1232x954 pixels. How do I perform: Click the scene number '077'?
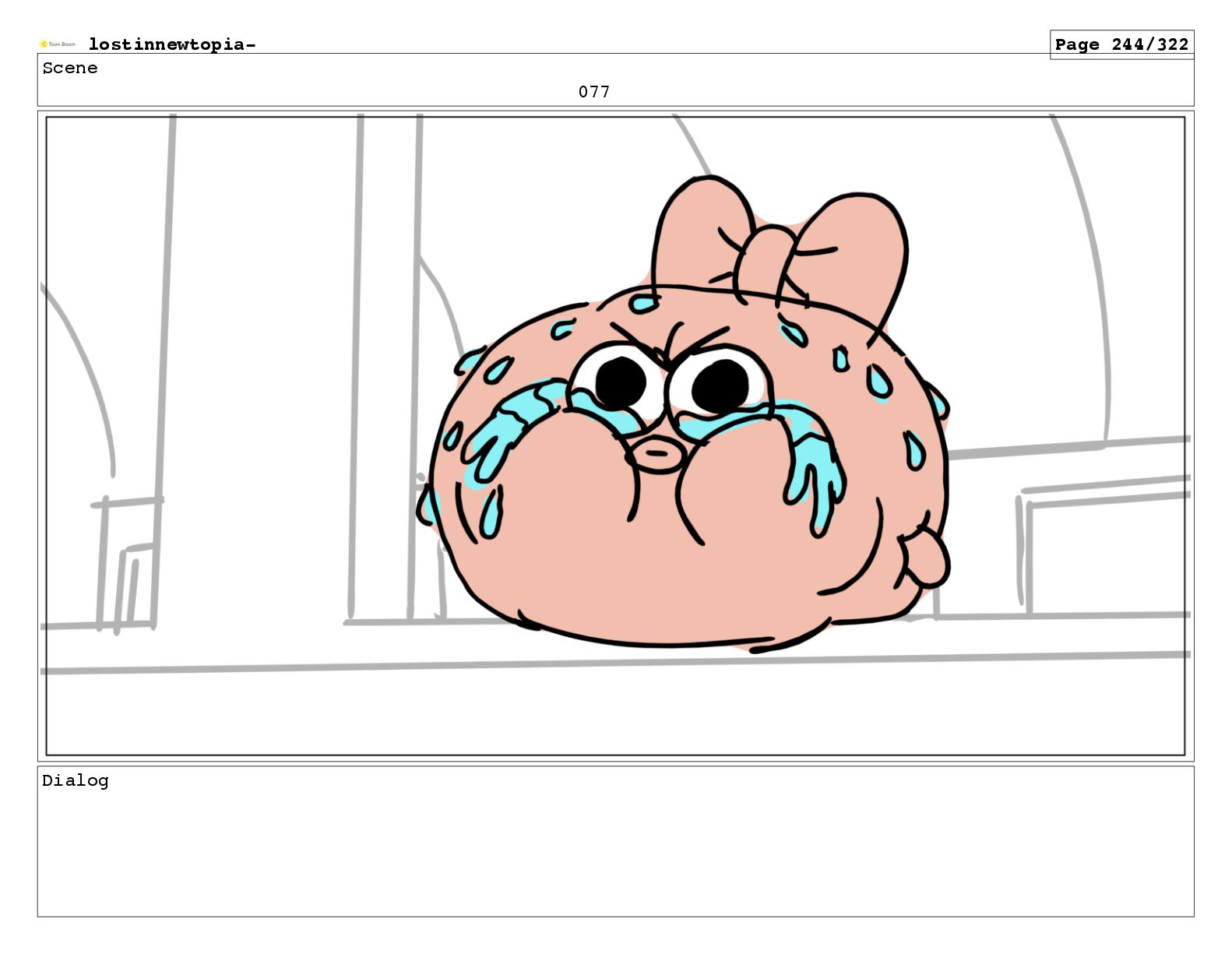(593, 92)
